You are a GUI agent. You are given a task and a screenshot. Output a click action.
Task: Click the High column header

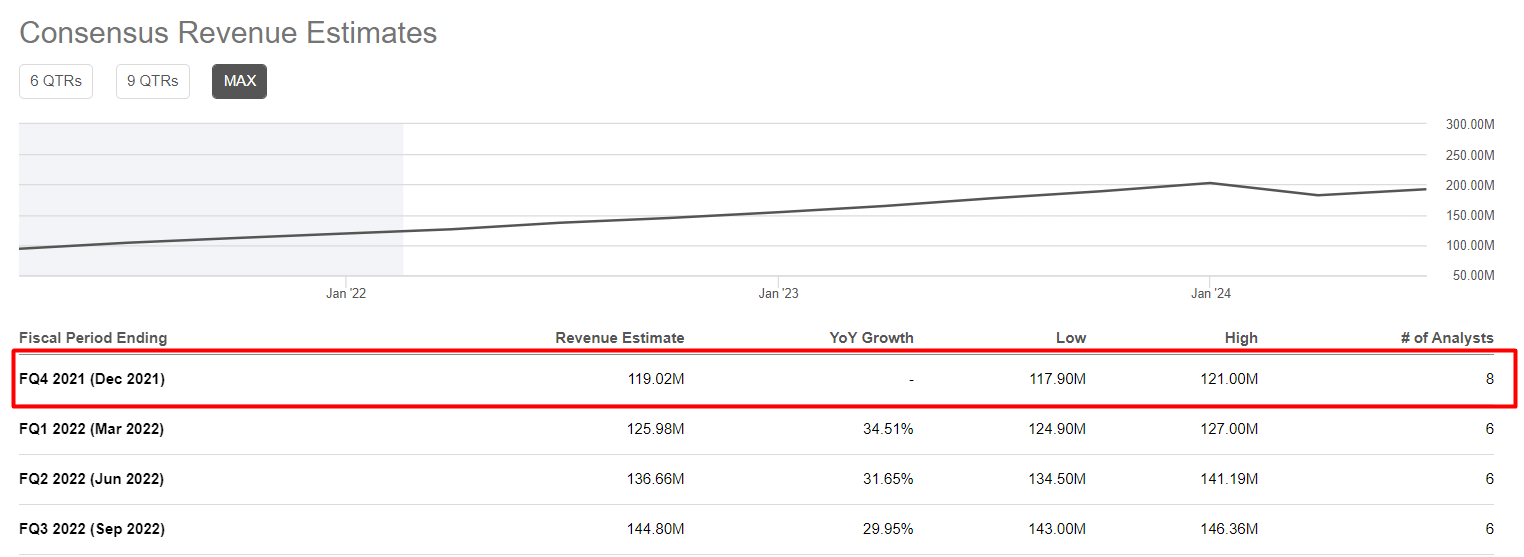point(1241,338)
